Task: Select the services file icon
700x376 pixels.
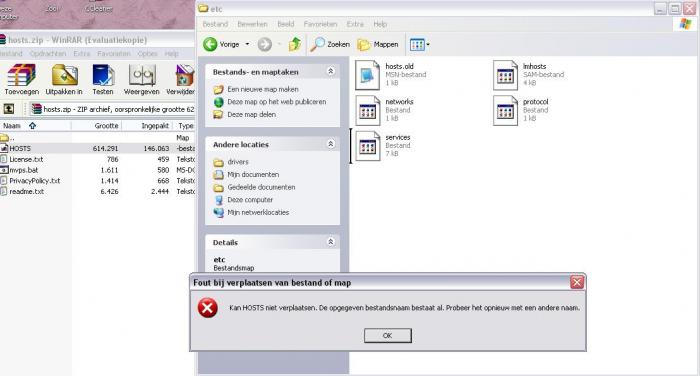Action: coord(367,146)
